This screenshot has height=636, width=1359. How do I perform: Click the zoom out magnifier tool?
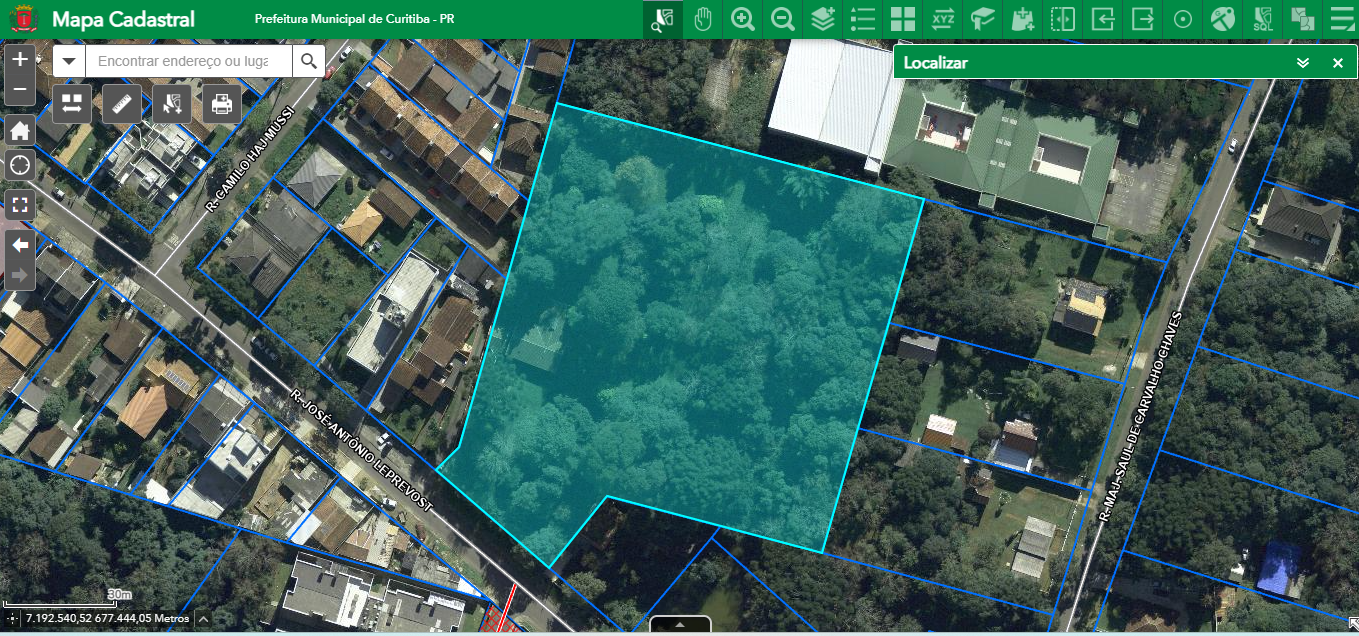point(783,19)
